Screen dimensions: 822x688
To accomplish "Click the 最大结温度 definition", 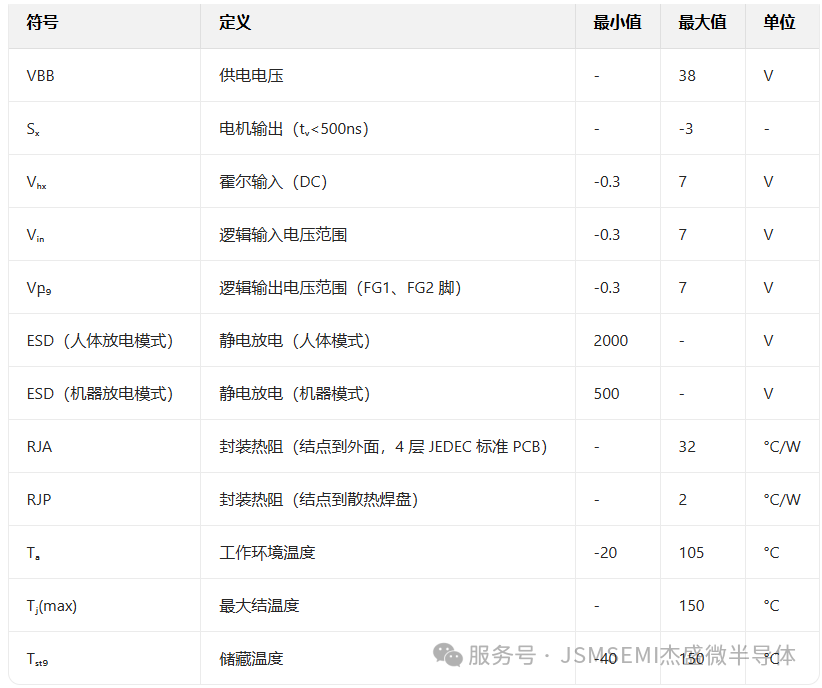I will click(x=259, y=606).
